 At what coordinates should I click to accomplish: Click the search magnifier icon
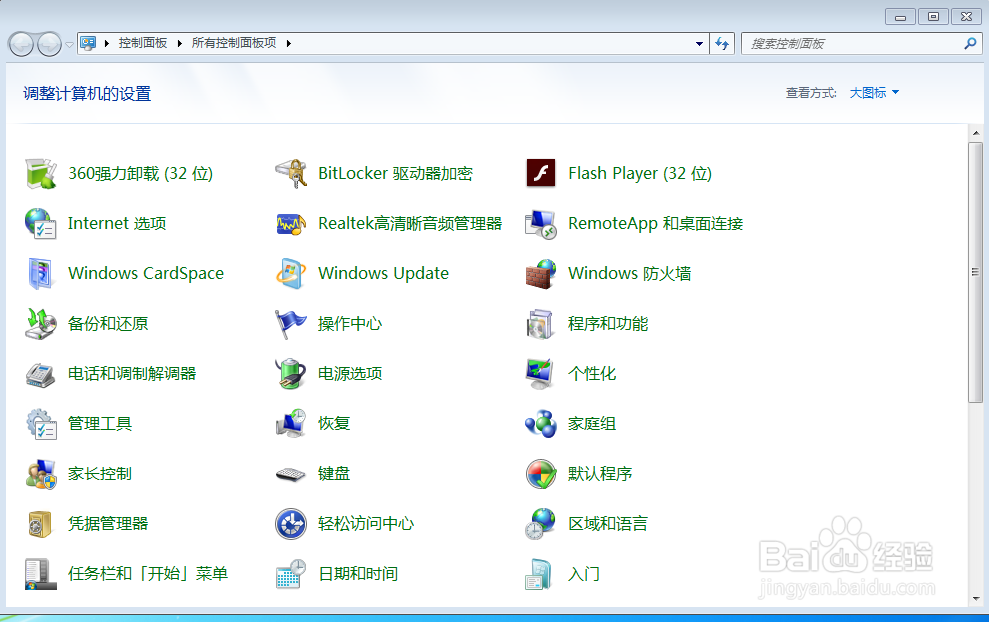coord(970,44)
